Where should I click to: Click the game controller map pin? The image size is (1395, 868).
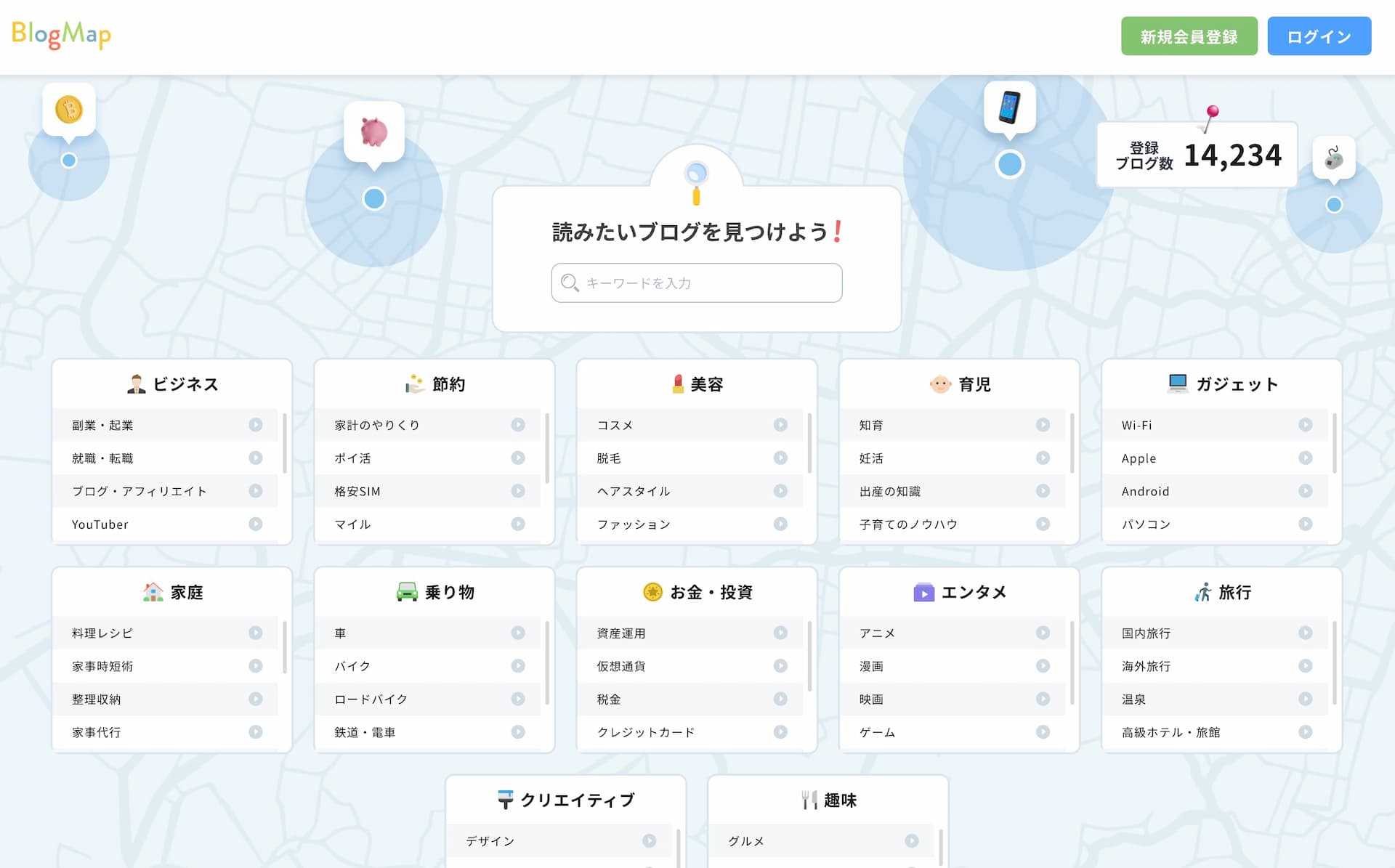pyautogui.click(x=1333, y=158)
